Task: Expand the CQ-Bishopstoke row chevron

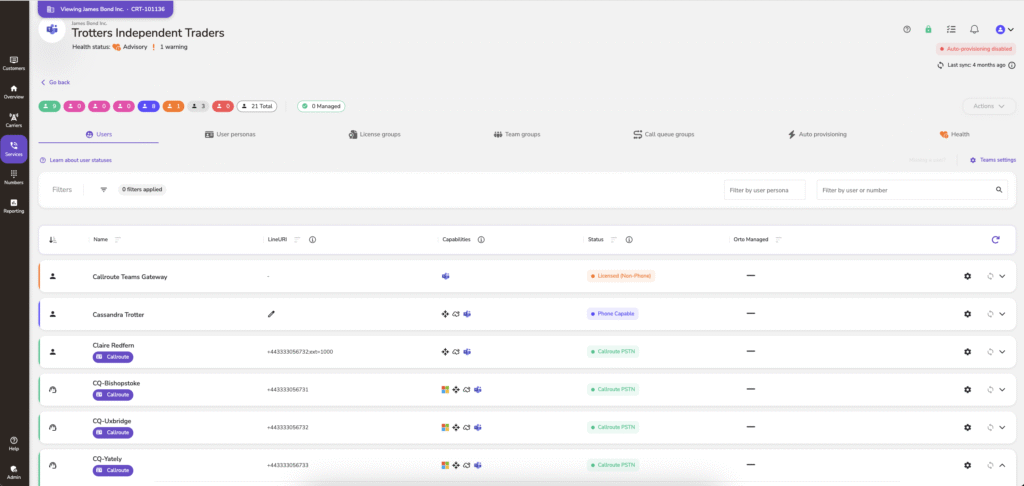Action: point(1002,390)
